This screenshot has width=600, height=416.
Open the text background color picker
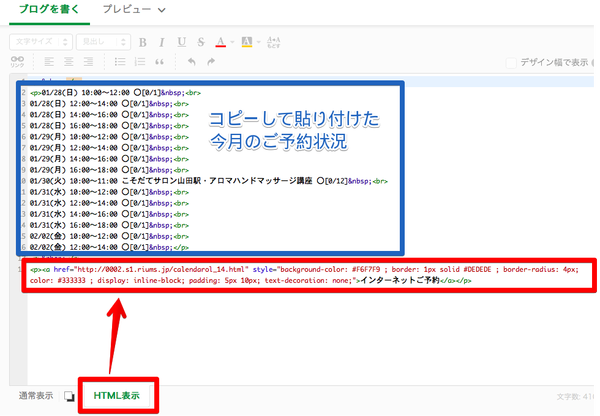(246, 42)
